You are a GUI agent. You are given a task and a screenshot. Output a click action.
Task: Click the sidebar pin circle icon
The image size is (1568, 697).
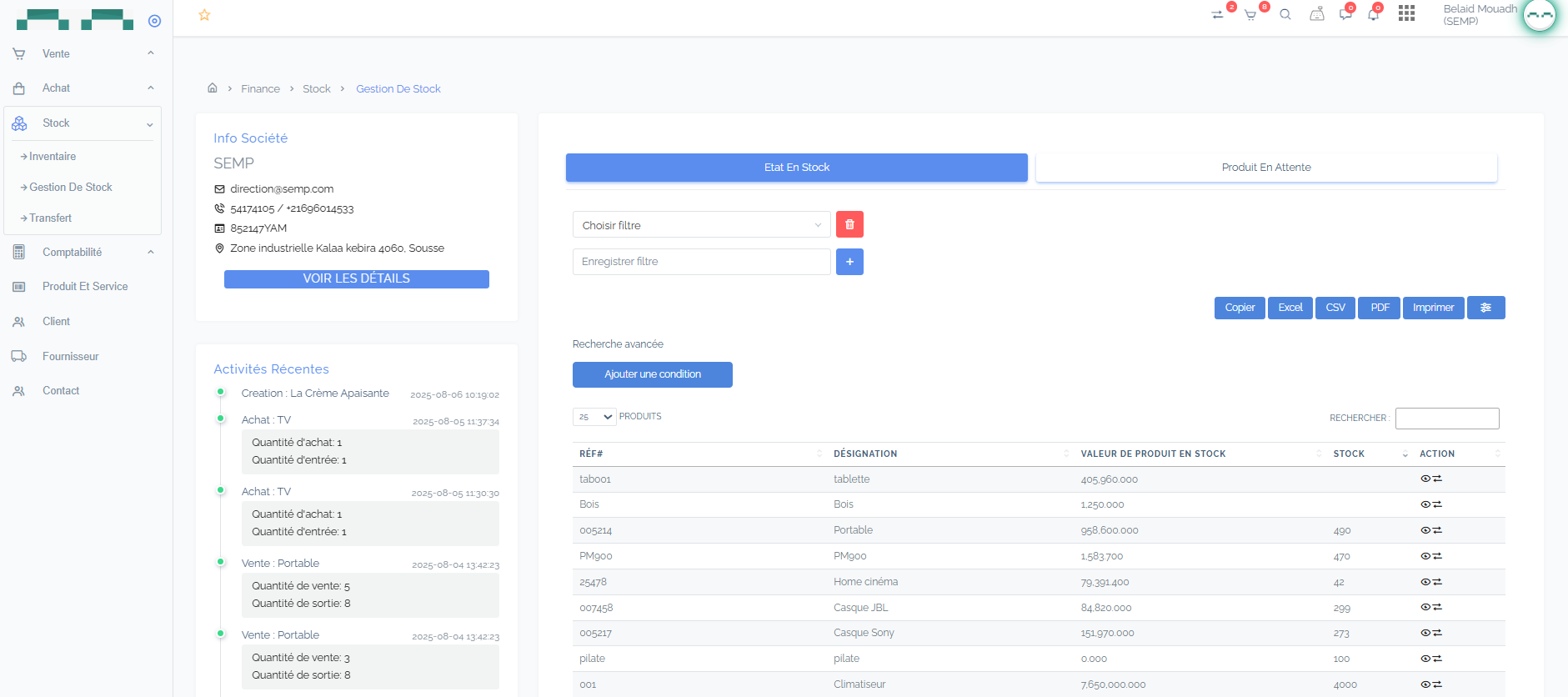[154, 21]
